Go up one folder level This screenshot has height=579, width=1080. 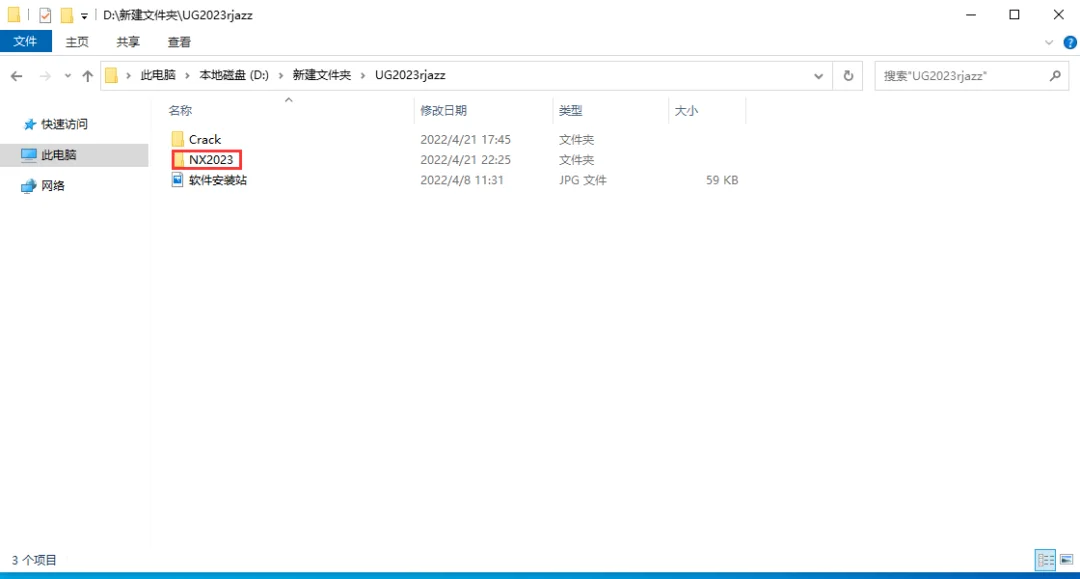(87, 76)
